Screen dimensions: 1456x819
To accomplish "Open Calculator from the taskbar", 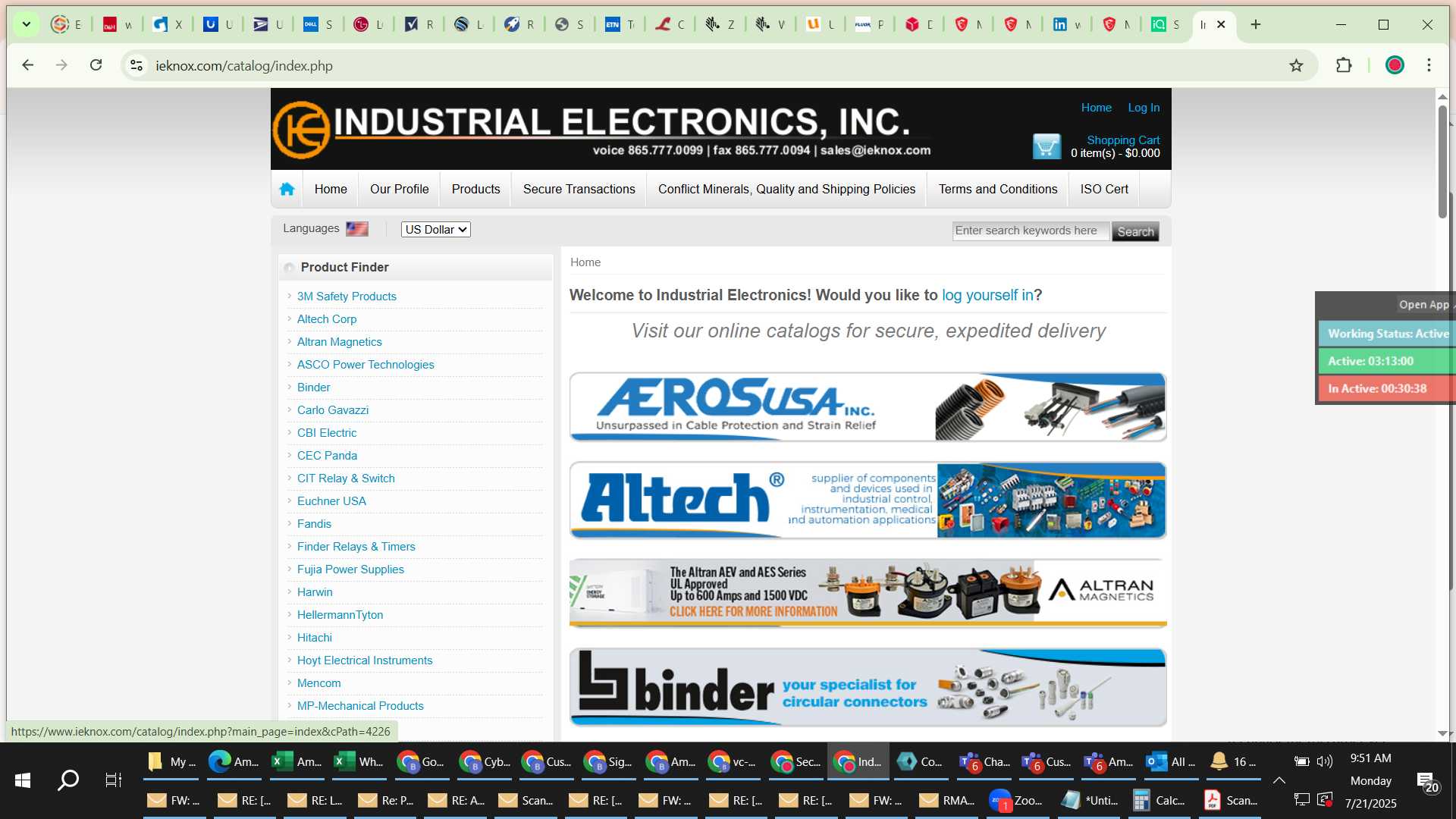I will pos(1158,800).
